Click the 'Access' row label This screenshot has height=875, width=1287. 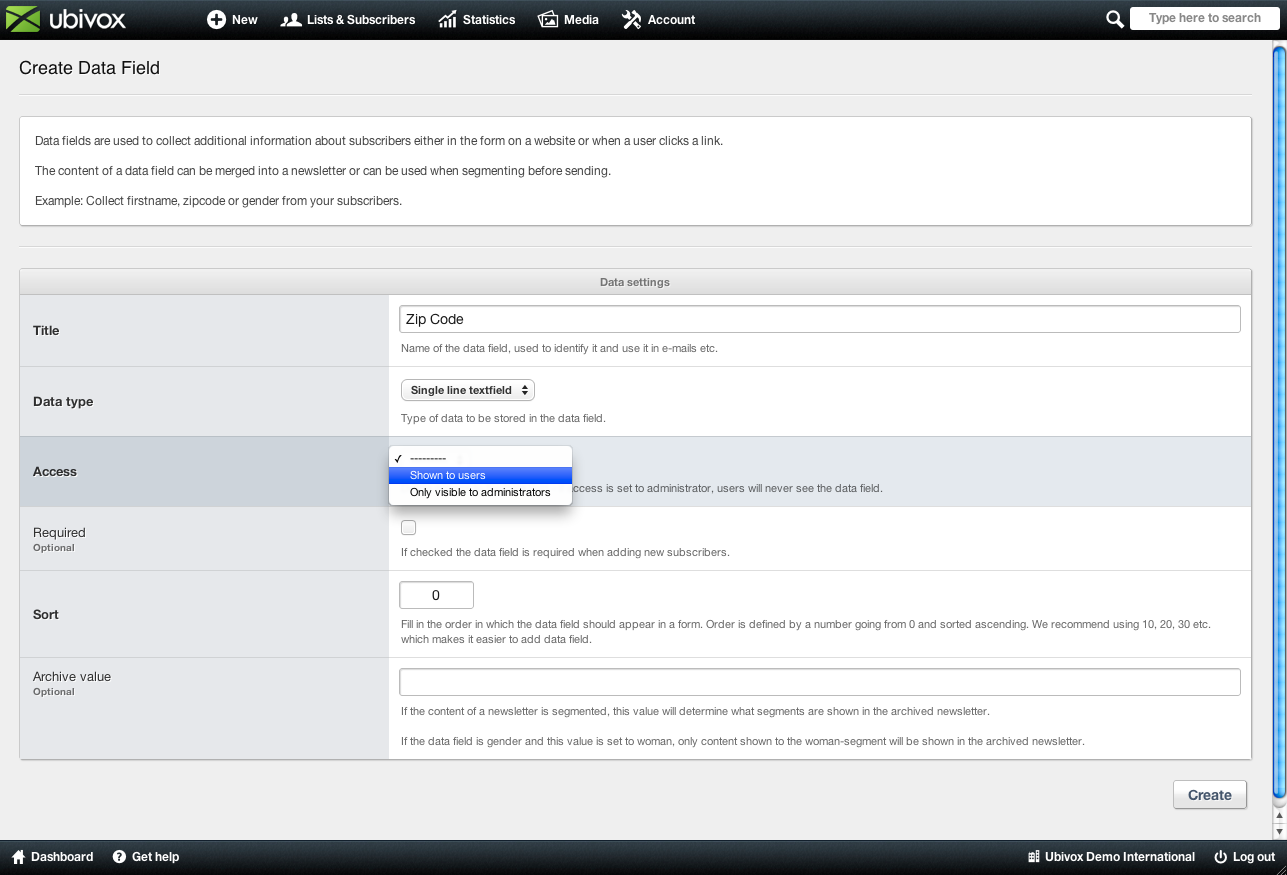tap(55, 471)
